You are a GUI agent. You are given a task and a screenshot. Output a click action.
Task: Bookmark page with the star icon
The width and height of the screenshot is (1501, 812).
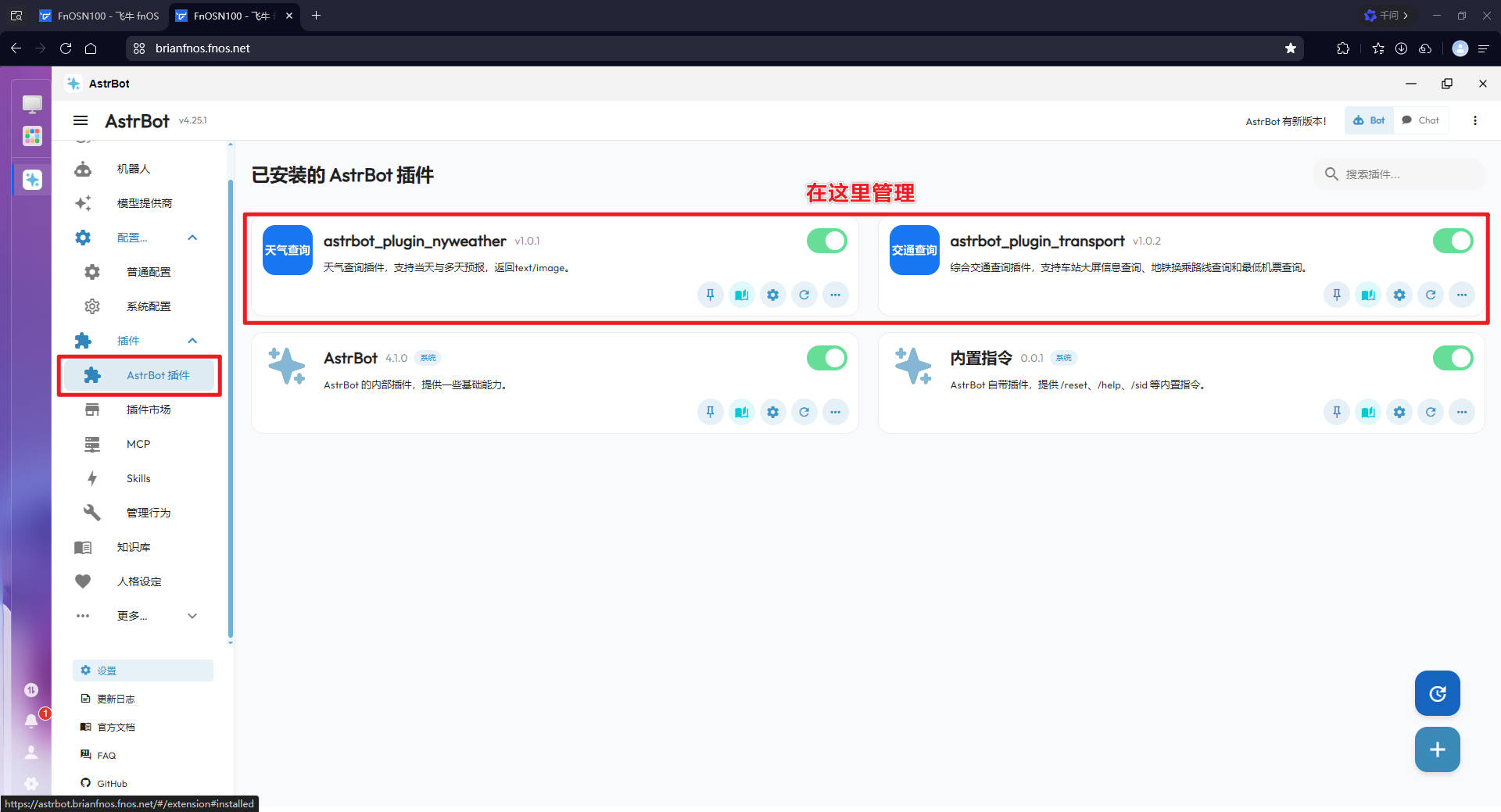(x=1290, y=48)
